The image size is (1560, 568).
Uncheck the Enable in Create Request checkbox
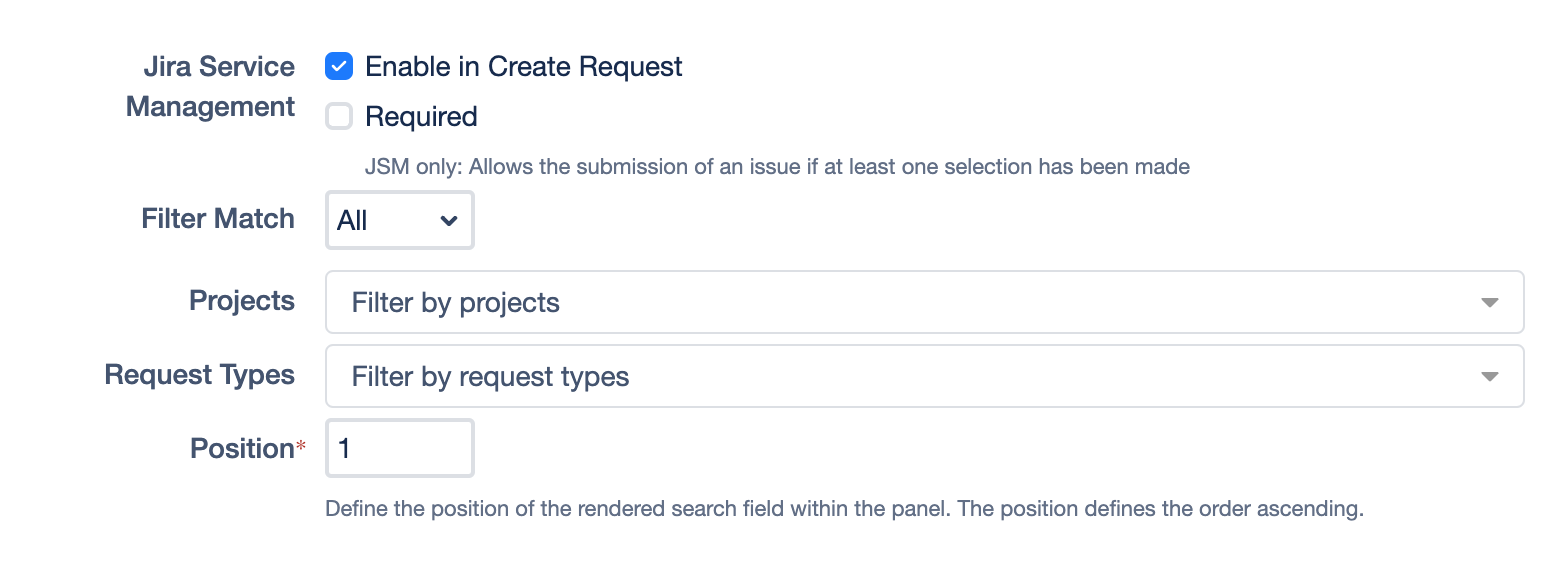click(x=340, y=67)
